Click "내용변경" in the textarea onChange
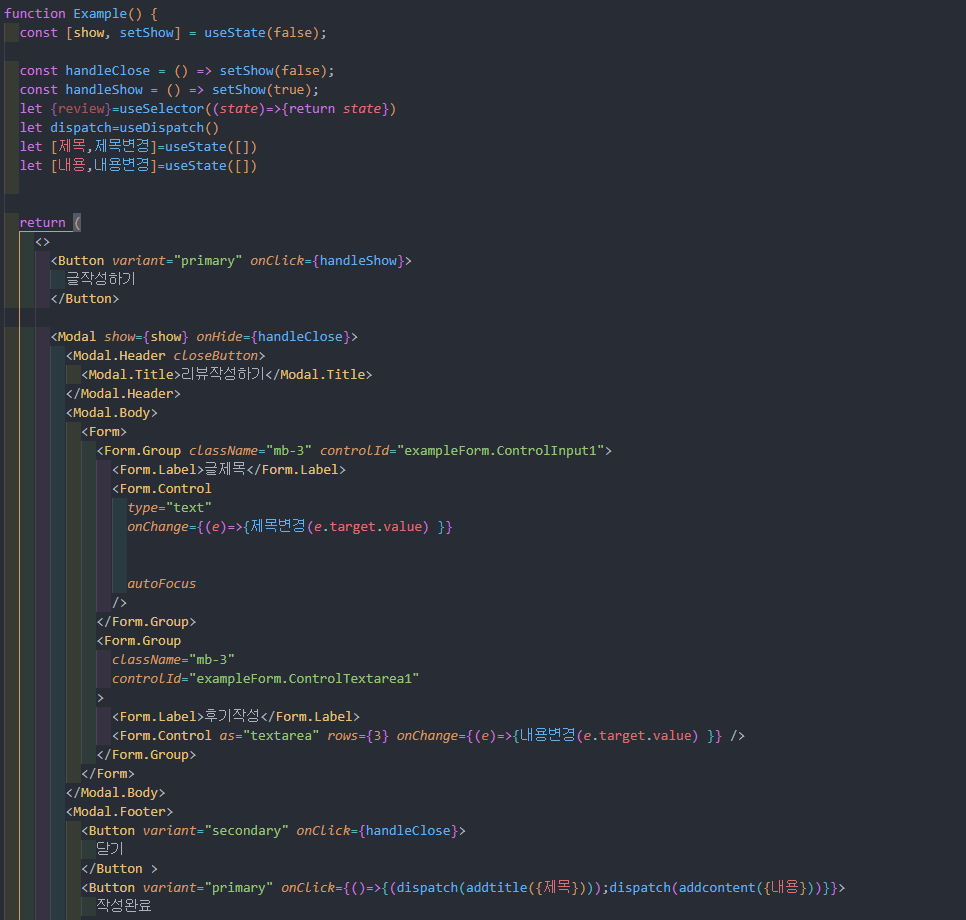Image resolution: width=966 pixels, height=920 pixels. 548,735
